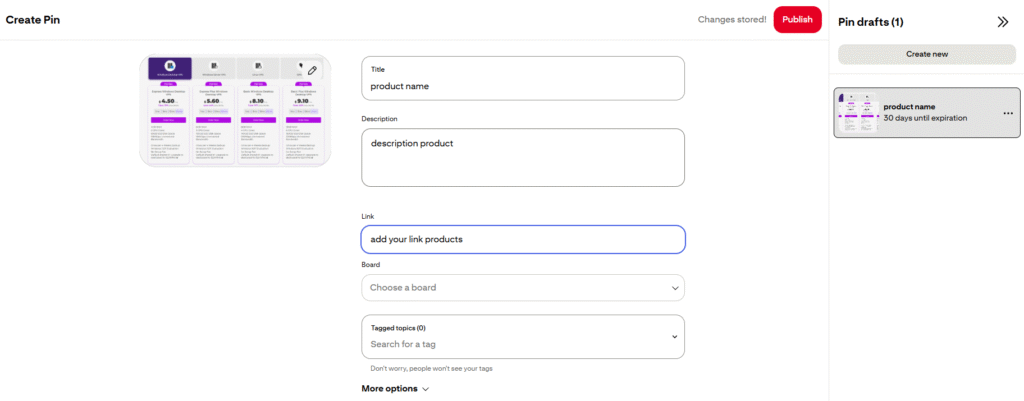Click the Create new draft button

(x=926, y=54)
